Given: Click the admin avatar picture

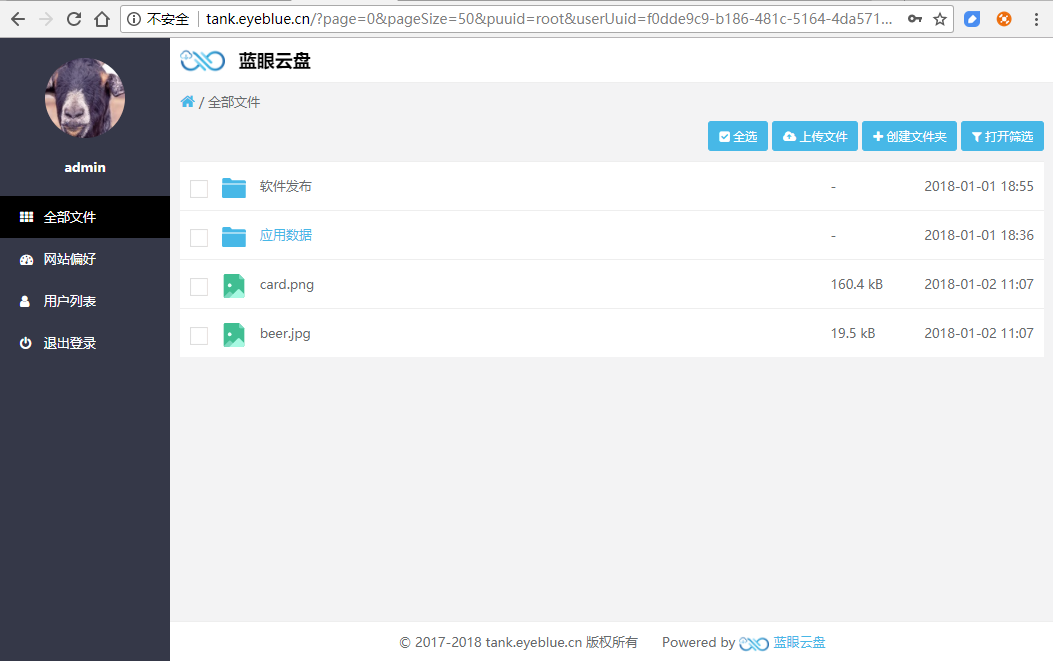Looking at the screenshot, I should click(x=85, y=98).
